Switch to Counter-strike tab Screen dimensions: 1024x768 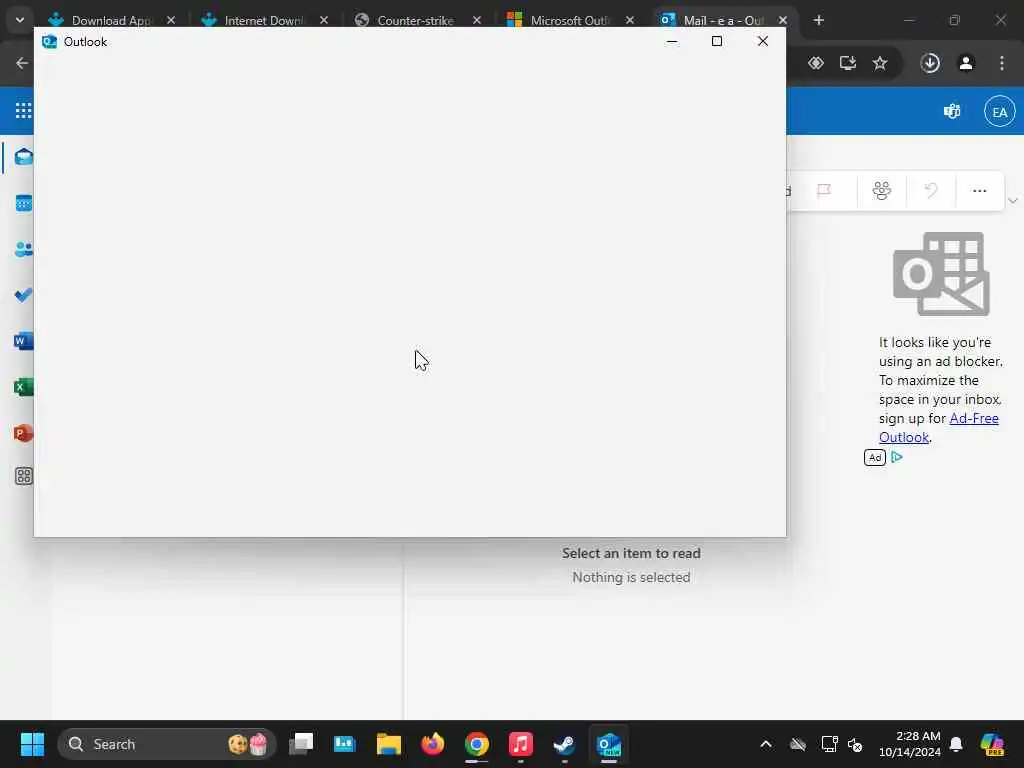tap(413, 20)
